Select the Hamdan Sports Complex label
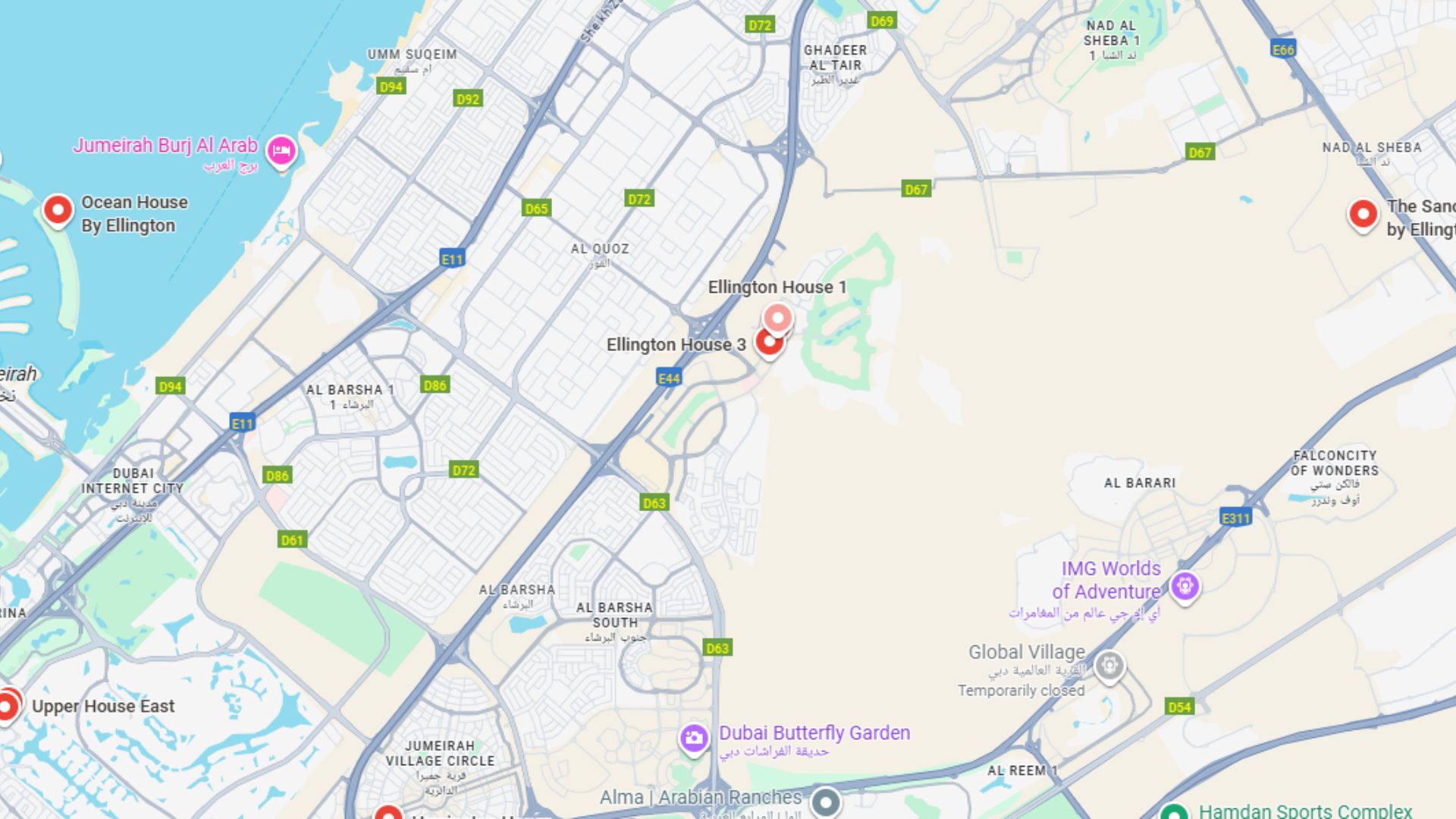The width and height of the screenshot is (1456, 819). click(x=1305, y=811)
